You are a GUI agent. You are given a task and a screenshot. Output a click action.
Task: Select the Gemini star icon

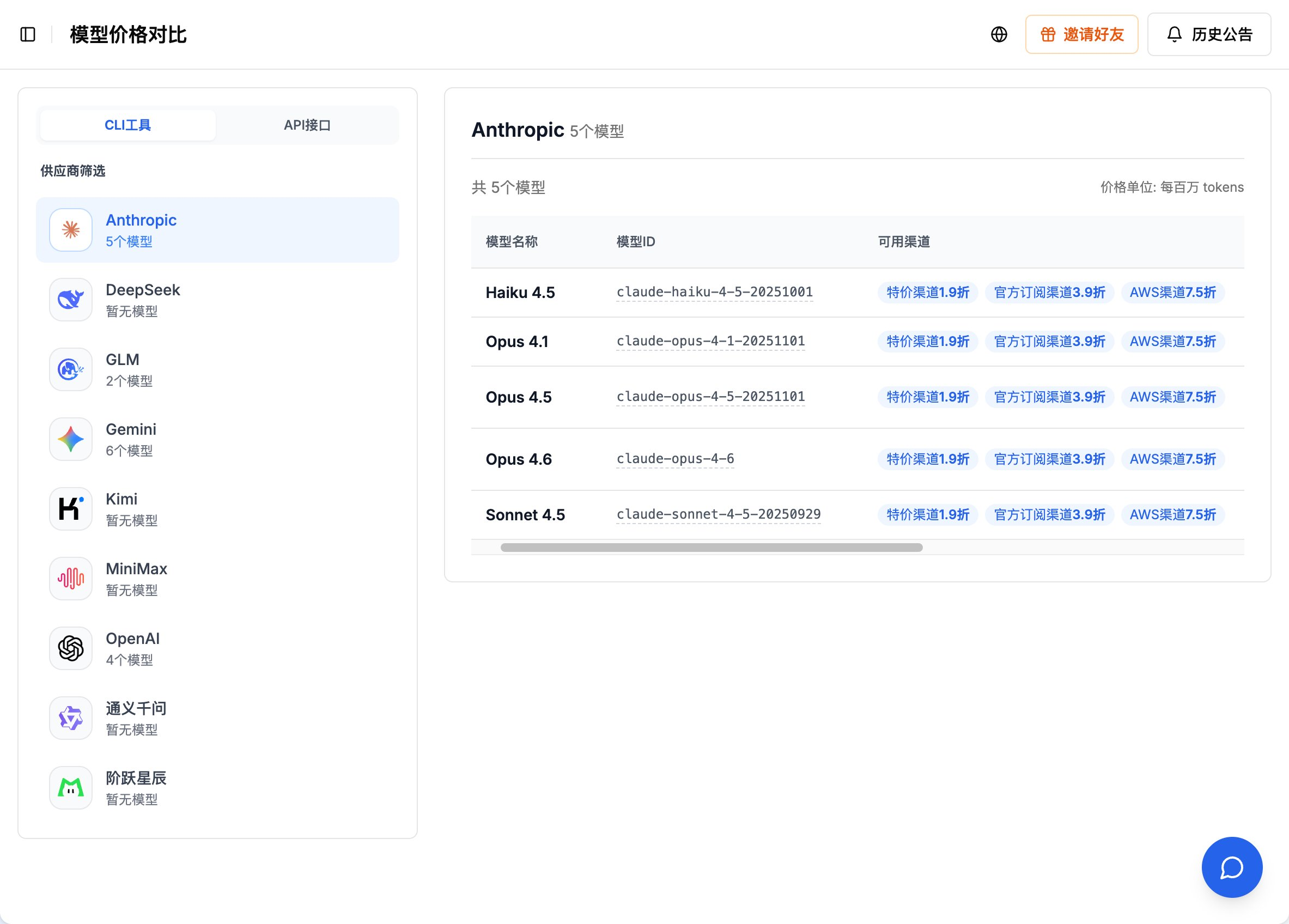[70, 439]
